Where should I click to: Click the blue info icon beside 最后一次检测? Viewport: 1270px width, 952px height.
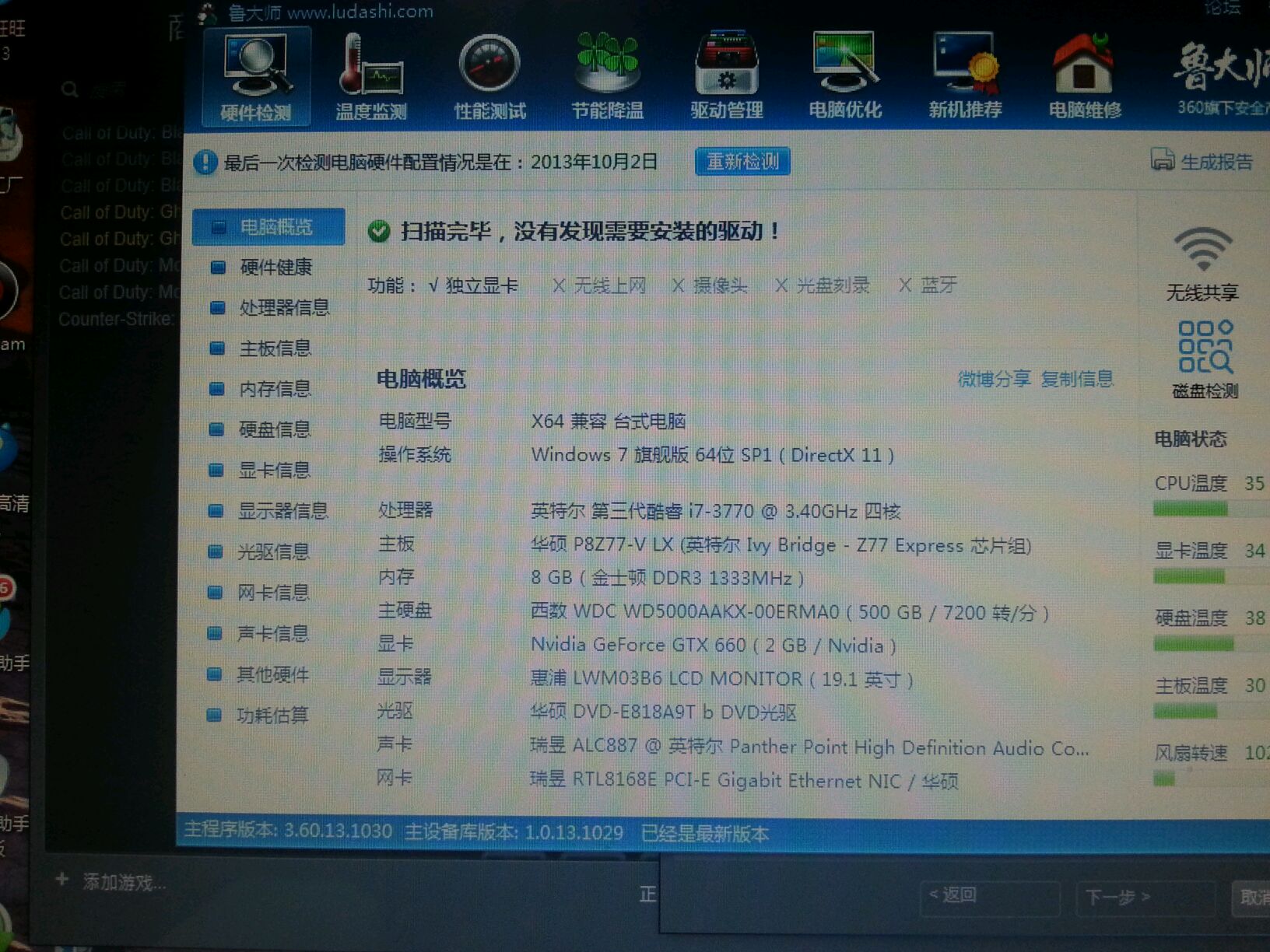tap(205, 162)
